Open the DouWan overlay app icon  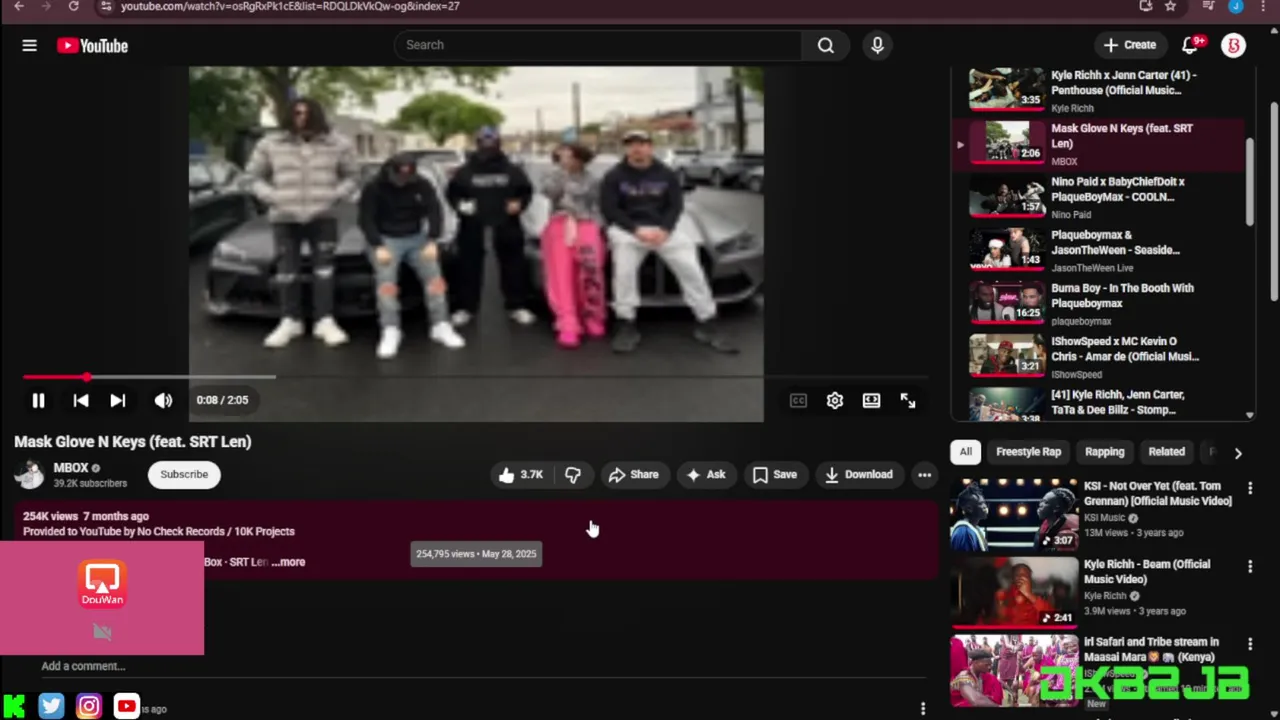pyautogui.click(x=102, y=585)
